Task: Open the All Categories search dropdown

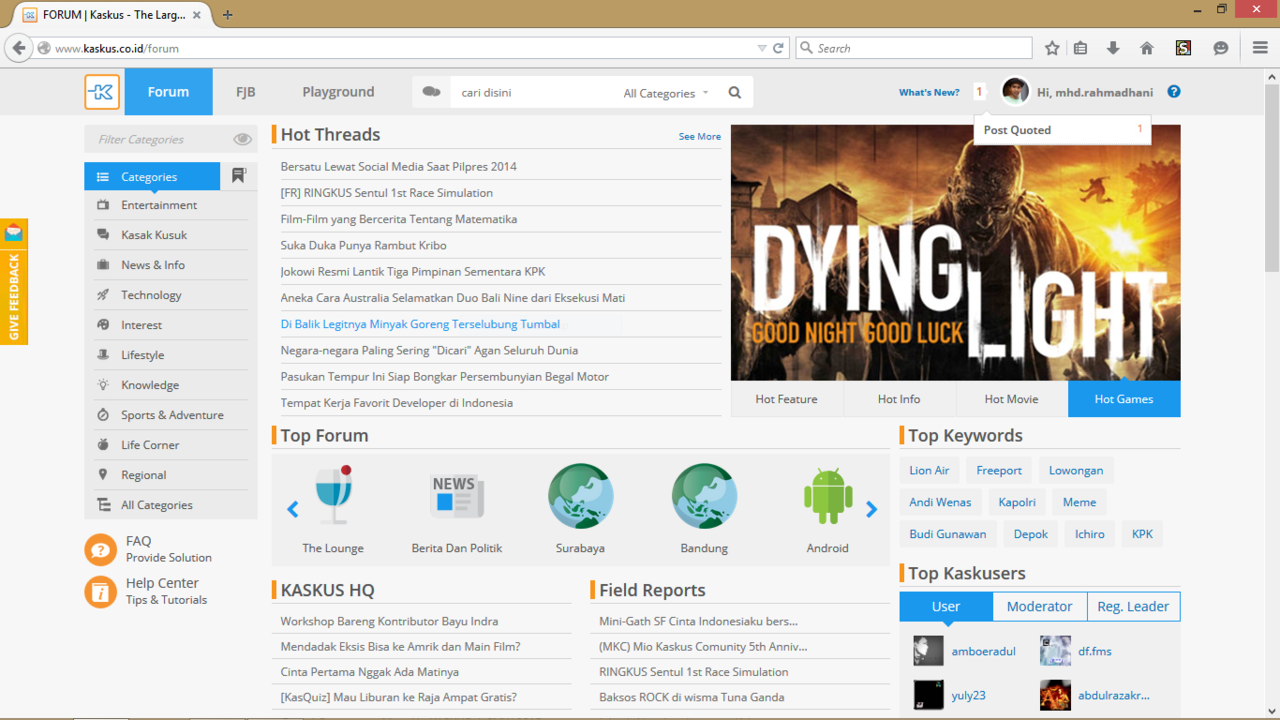Action: 666,93
